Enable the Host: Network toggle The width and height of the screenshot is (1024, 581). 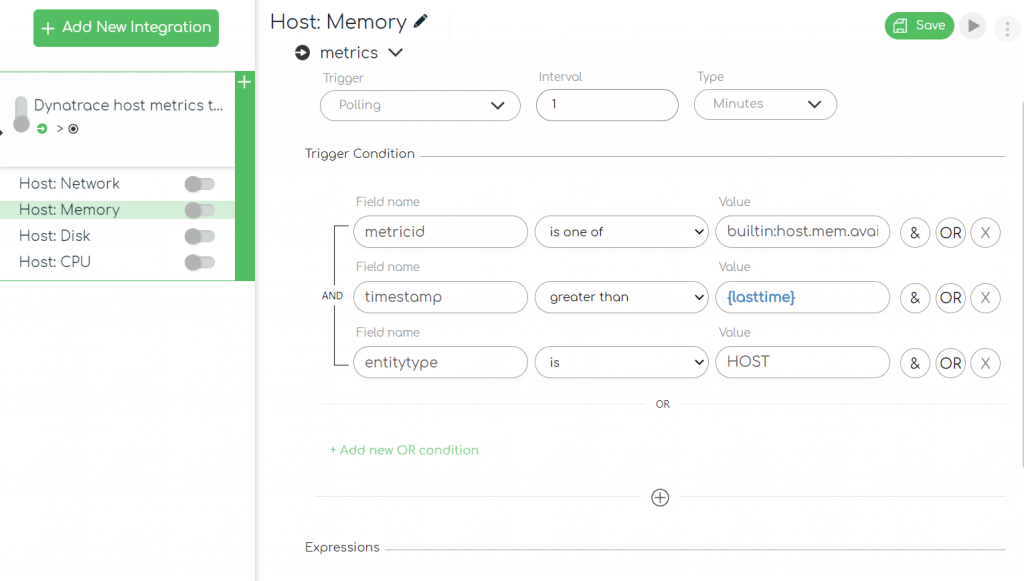pyautogui.click(x=199, y=184)
